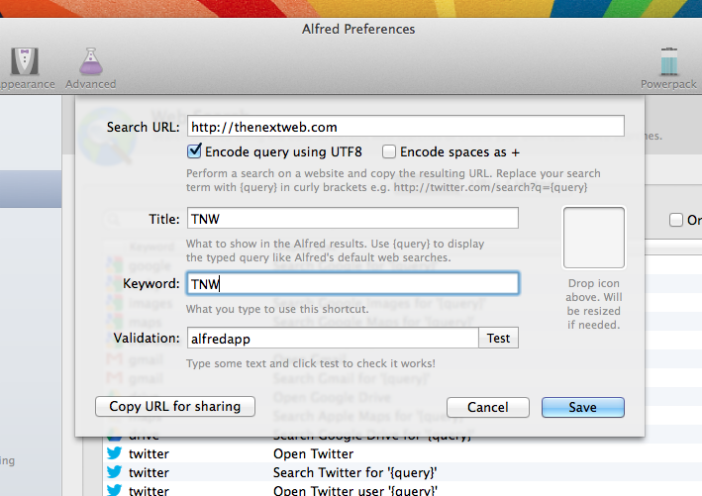Click Twitter icon beside Open Twitter user row
Screen dimensions: 702x496
[x=114, y=490]
